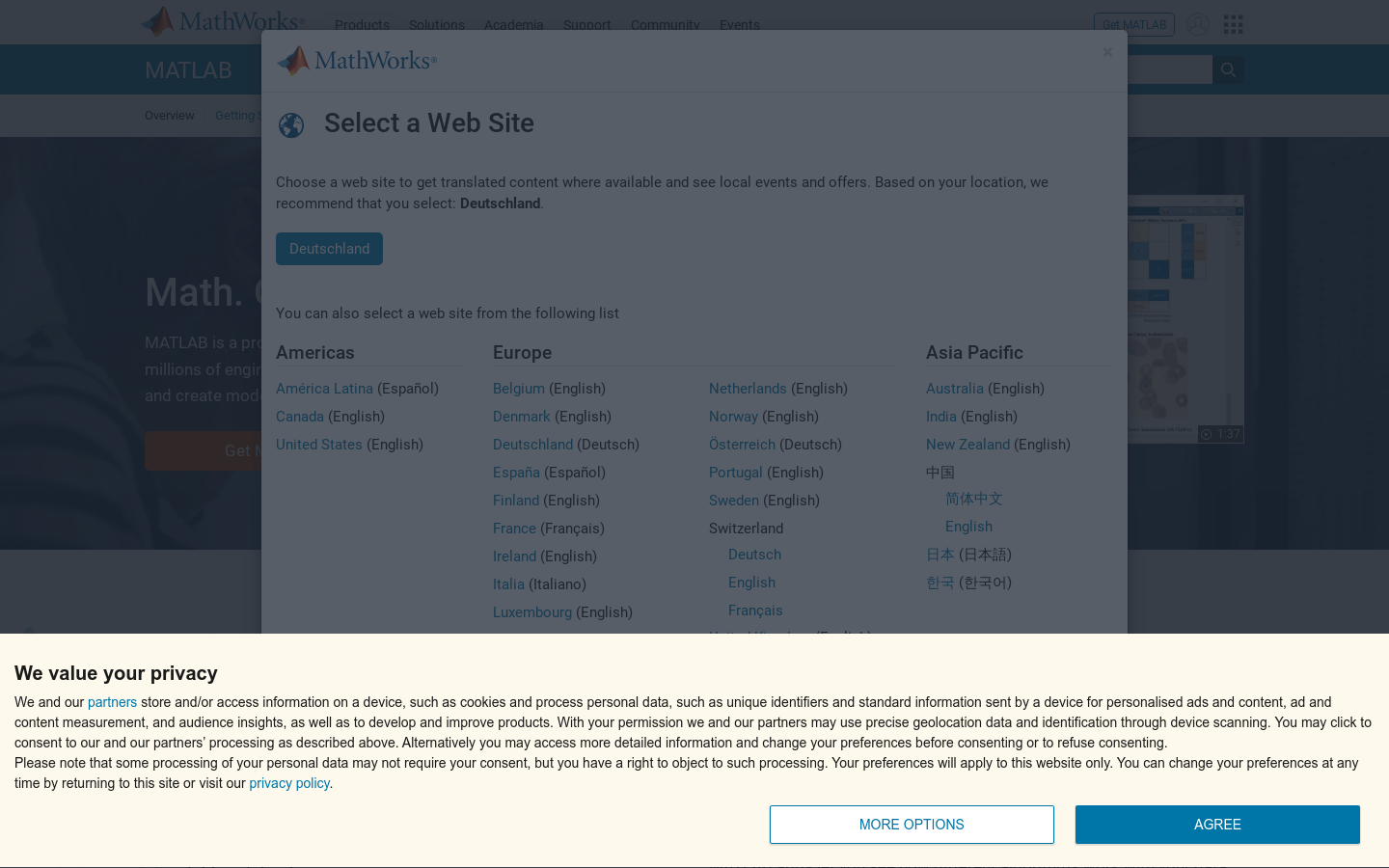This screenshot has height=868, width=1389.
Task: Open the partners link in privacy notice
Action: [x=112, y=702]
